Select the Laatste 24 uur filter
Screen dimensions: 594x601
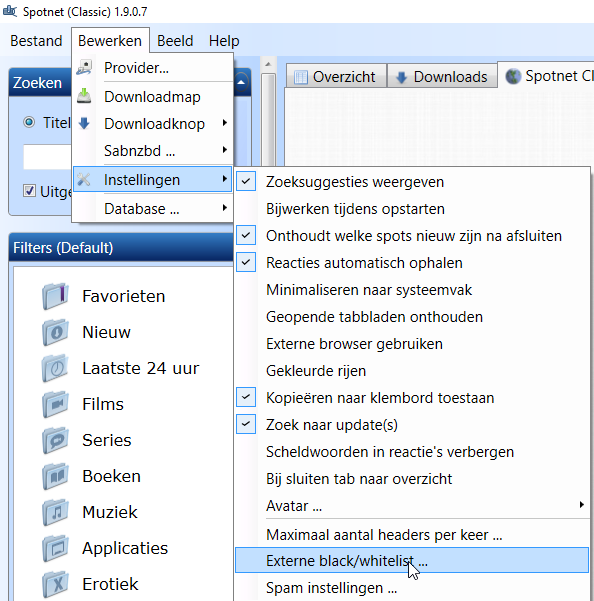pos(141,368)
